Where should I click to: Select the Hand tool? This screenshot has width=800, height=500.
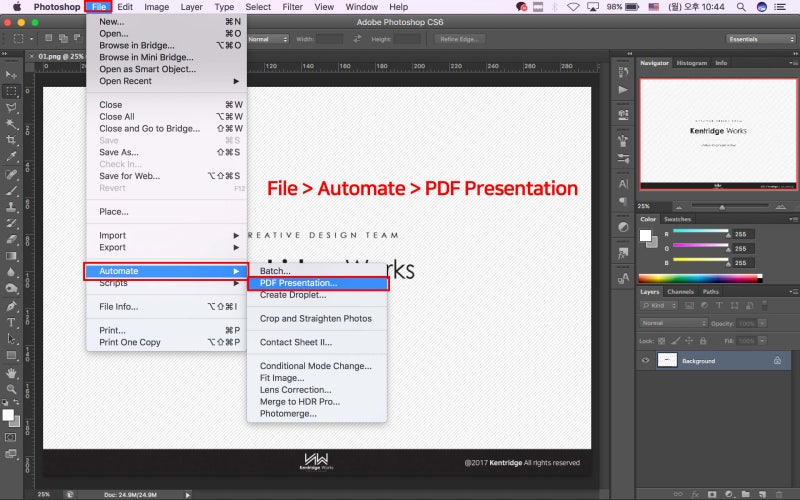click(11, 373)
